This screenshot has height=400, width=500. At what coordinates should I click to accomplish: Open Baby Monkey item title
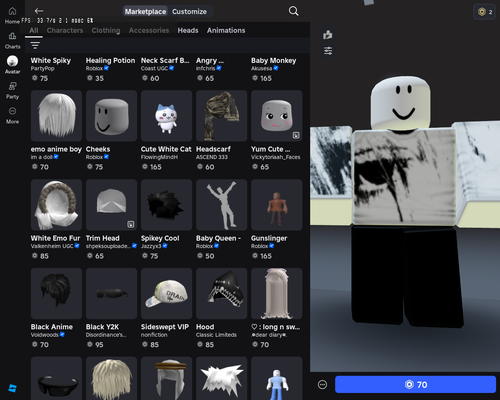pyautogui.click(x=273, y=61)
